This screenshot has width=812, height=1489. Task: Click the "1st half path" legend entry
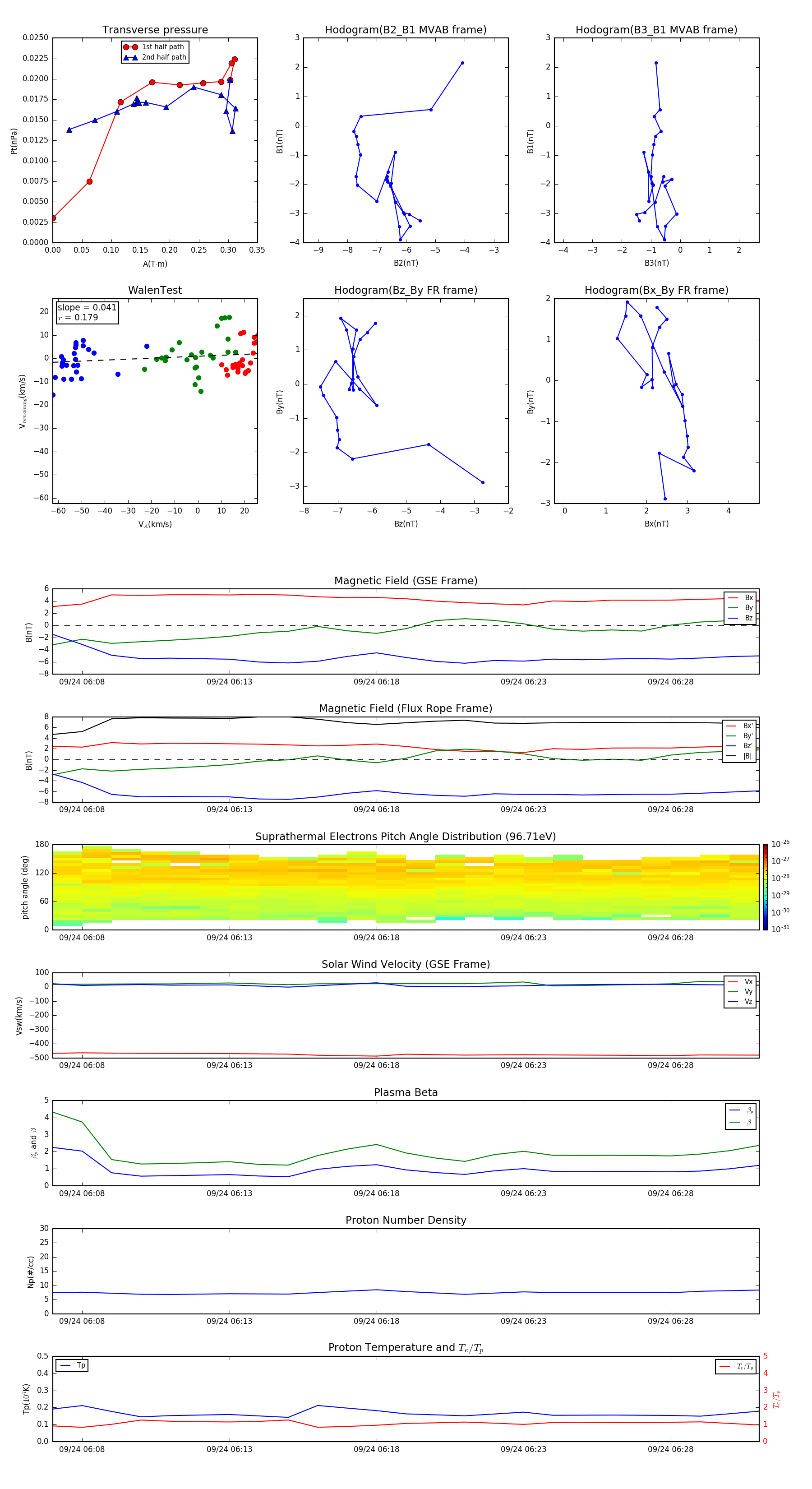point(154,47)
